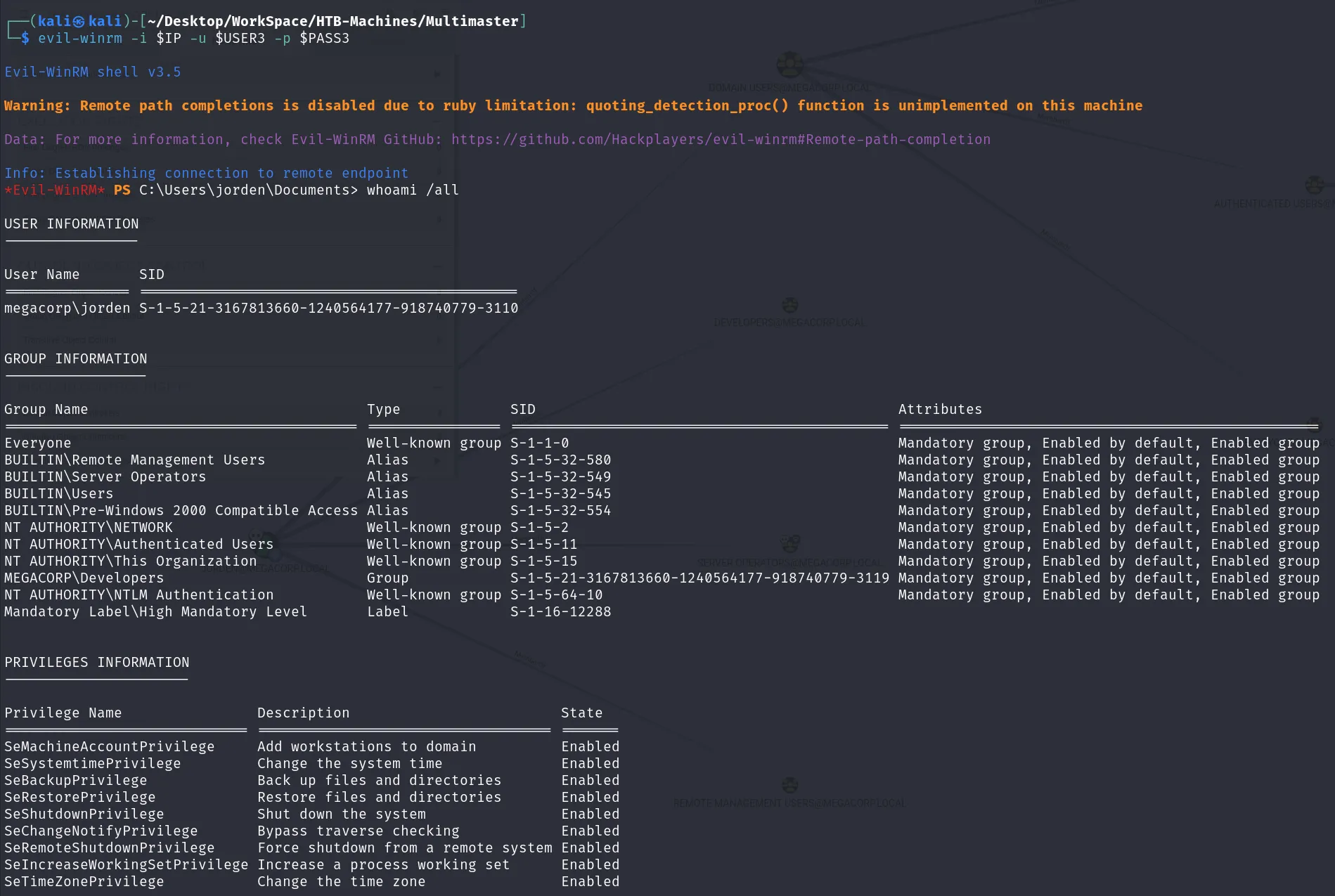Viewport: 1335px width, 896px height.
Task: Select the REMOTE MANAGEMENT USERS node icon
Action: (x=790, y=785)
